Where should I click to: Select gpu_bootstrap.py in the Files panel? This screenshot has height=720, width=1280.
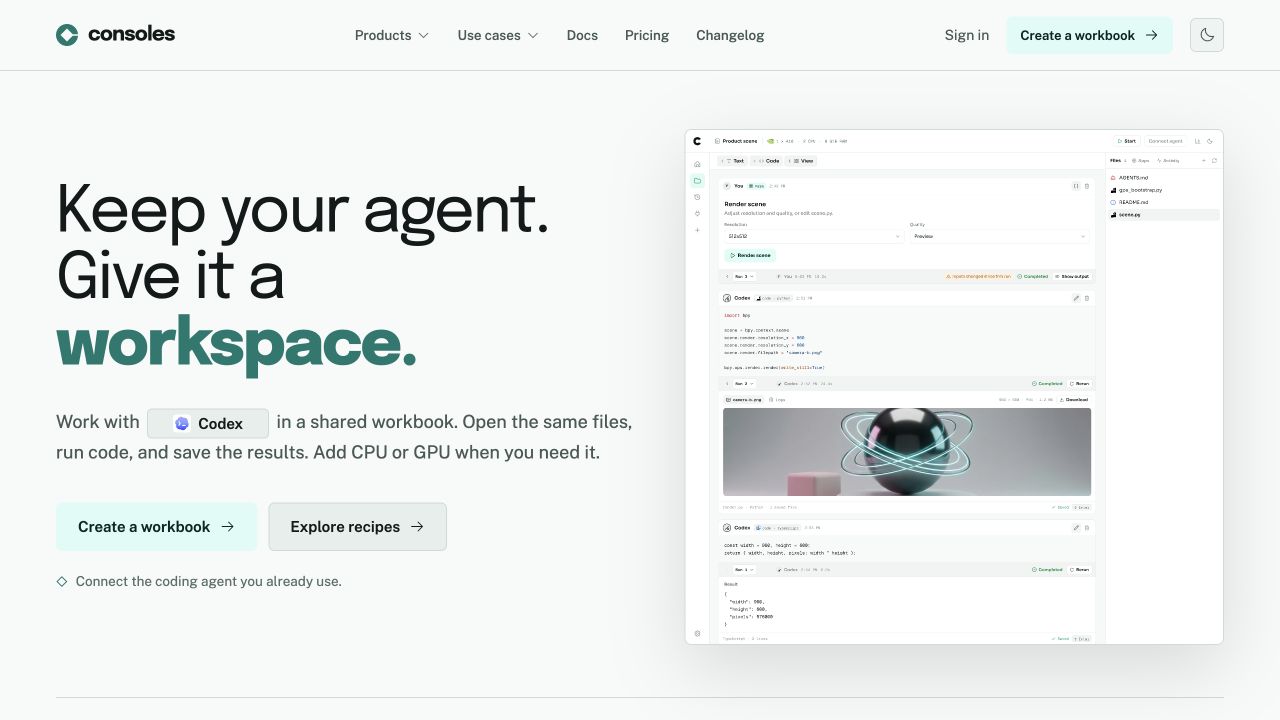coord(1164,190)
